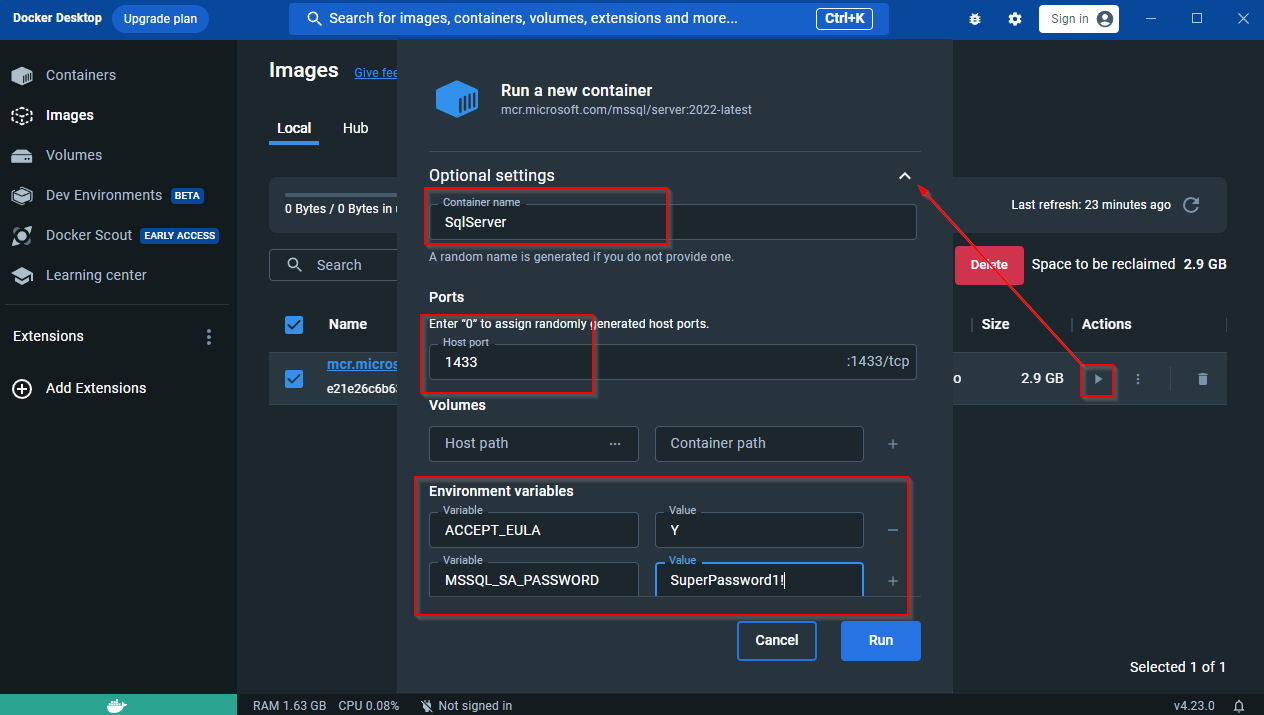Uncheck the mcr.microsoft image row checkbox
The height and width of the screenshot is (715, 1264).
pyautogui.click(x=294, y=379)
